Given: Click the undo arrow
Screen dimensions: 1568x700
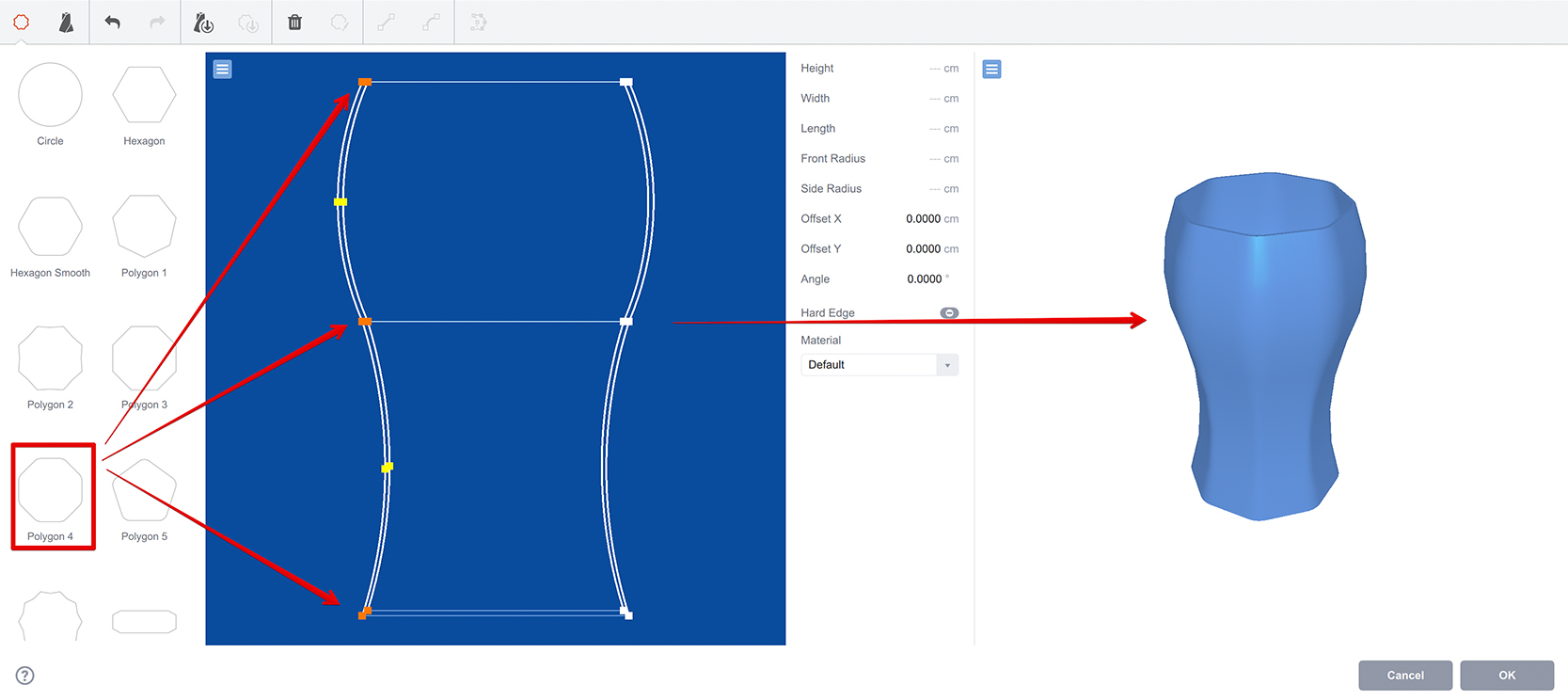Looking at the screenshot, I should (113, 23).
